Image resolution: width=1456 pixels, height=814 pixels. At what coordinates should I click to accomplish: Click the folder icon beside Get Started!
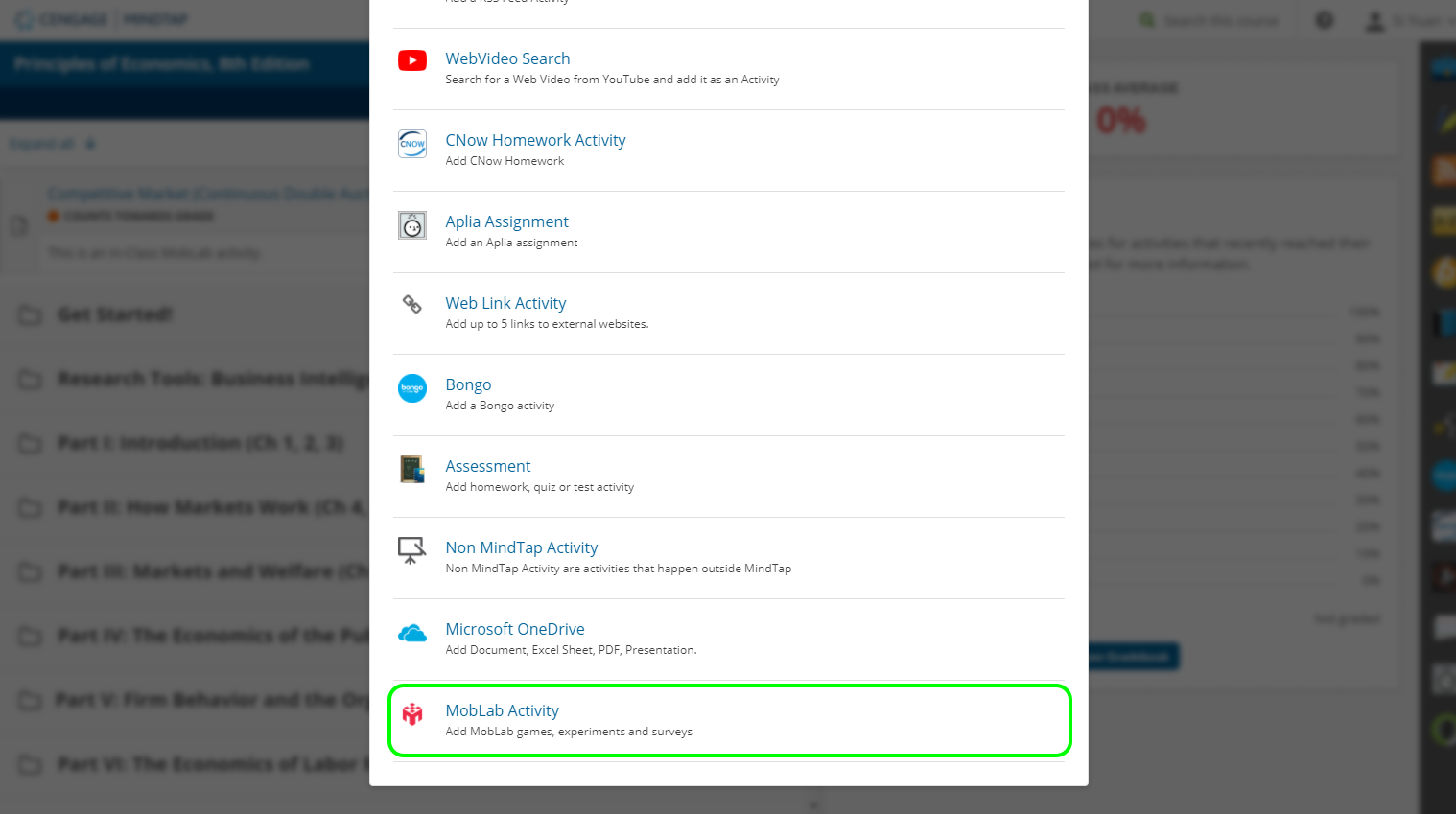coord(30,315)
